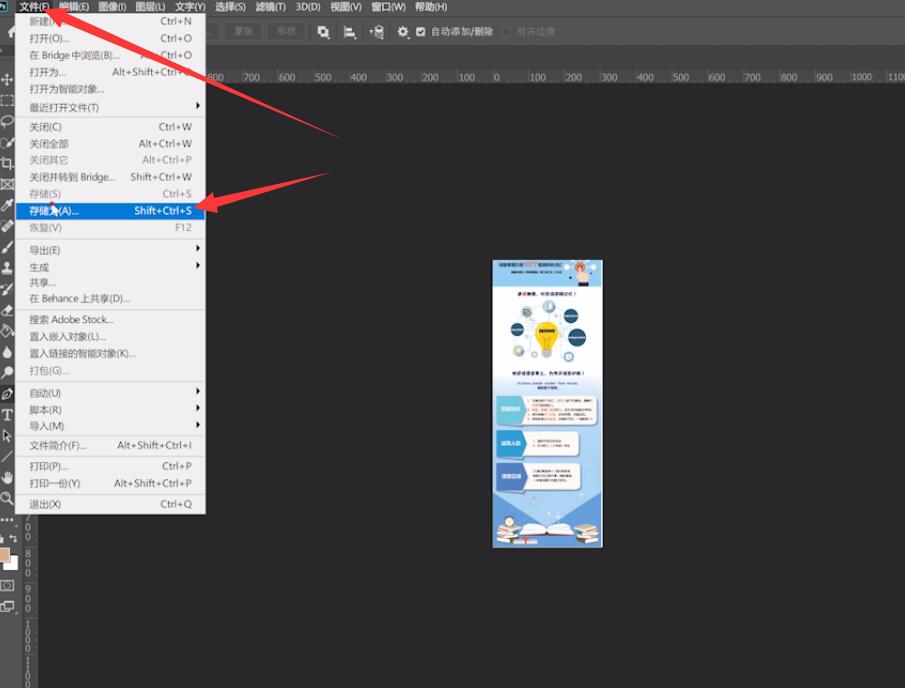Choose 打开(O)... menu entry
The image size is (905, 688).
tap(110, 38)
